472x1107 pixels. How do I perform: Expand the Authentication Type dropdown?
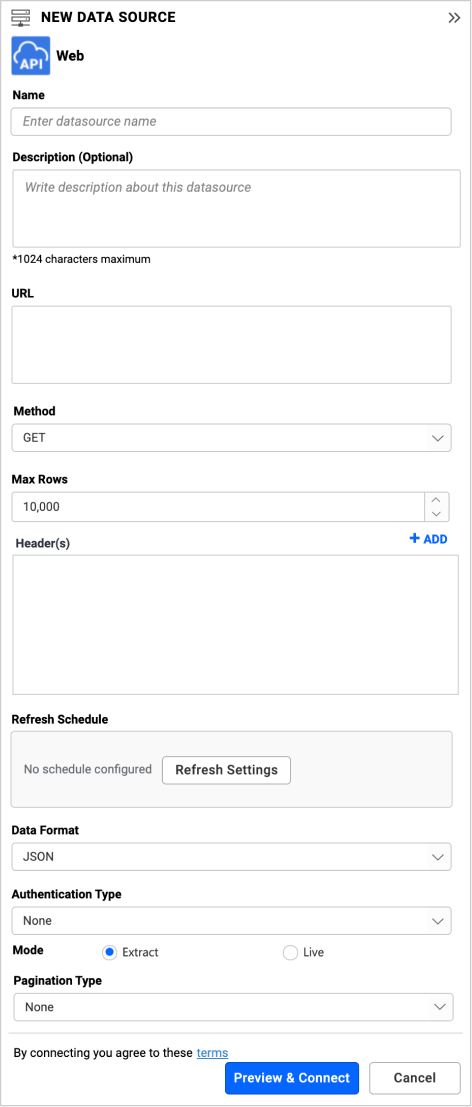[231, 921]
